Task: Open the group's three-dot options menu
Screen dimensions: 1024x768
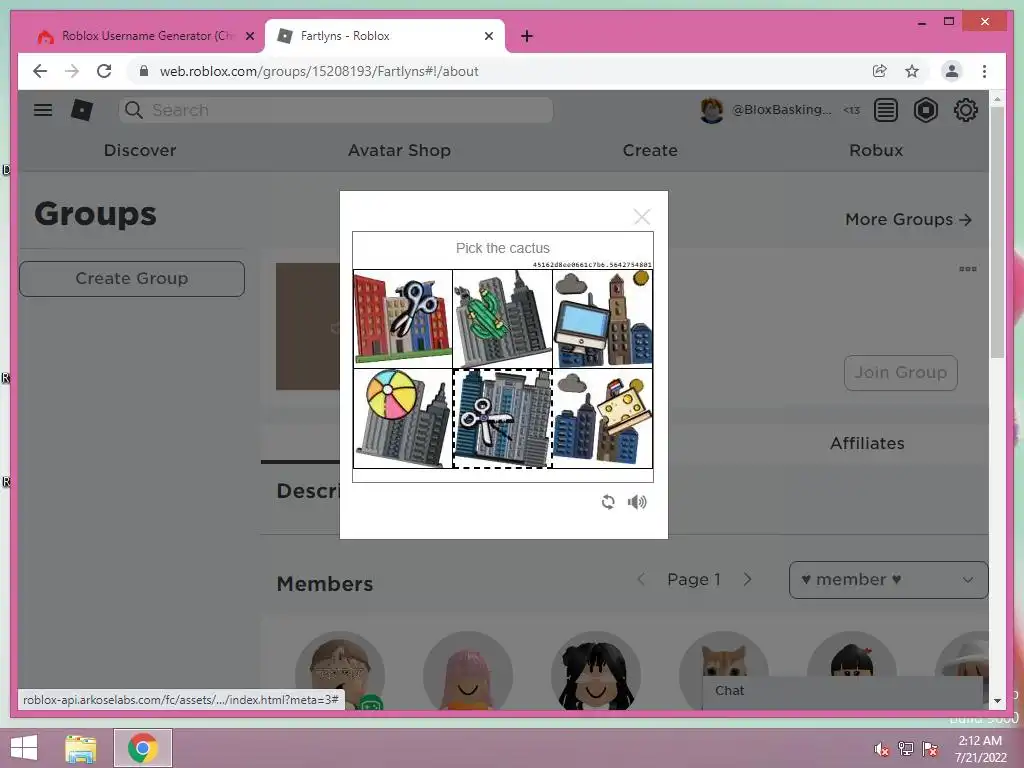Action: [x=967, y=268]
